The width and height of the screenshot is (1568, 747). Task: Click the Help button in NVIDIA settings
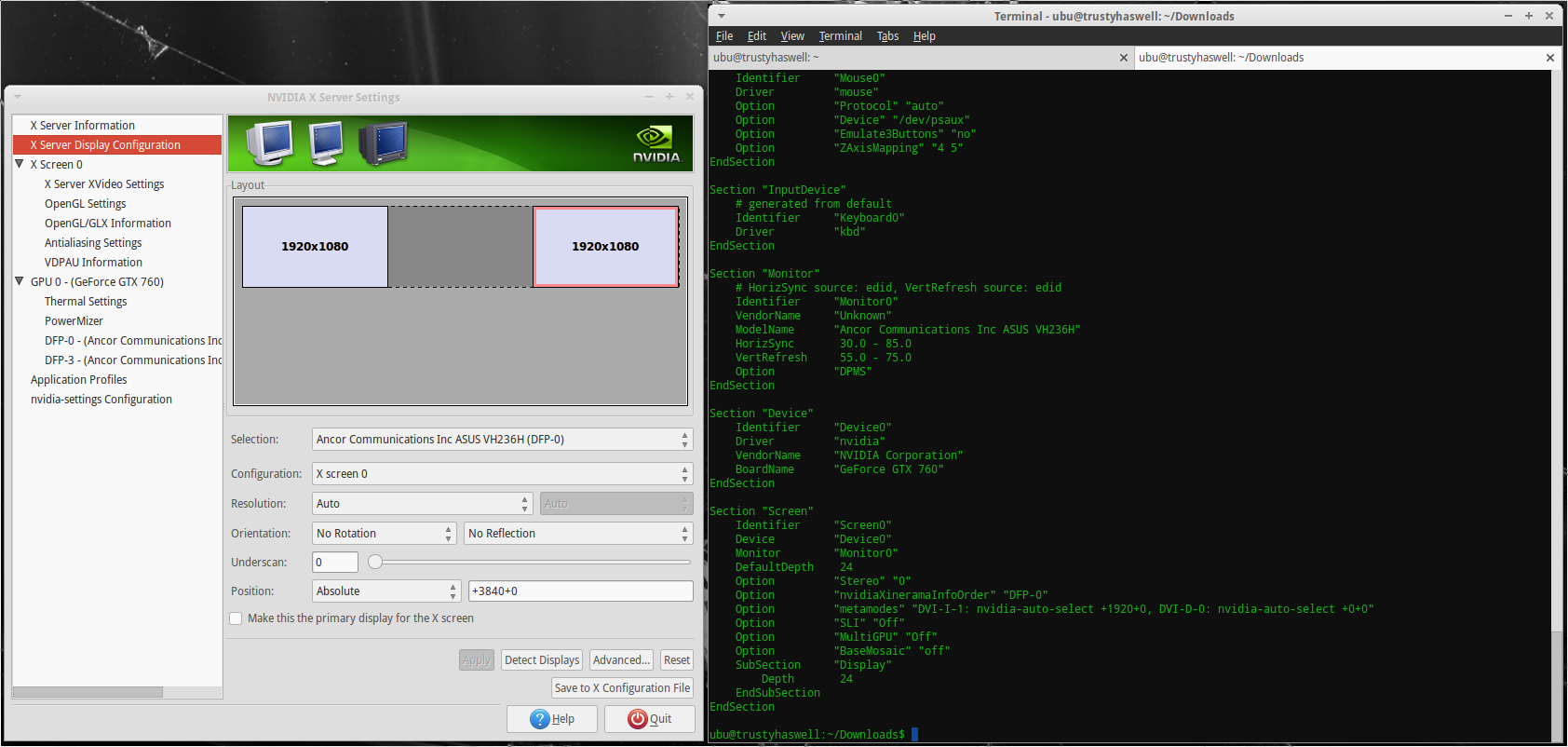(552, 719)
